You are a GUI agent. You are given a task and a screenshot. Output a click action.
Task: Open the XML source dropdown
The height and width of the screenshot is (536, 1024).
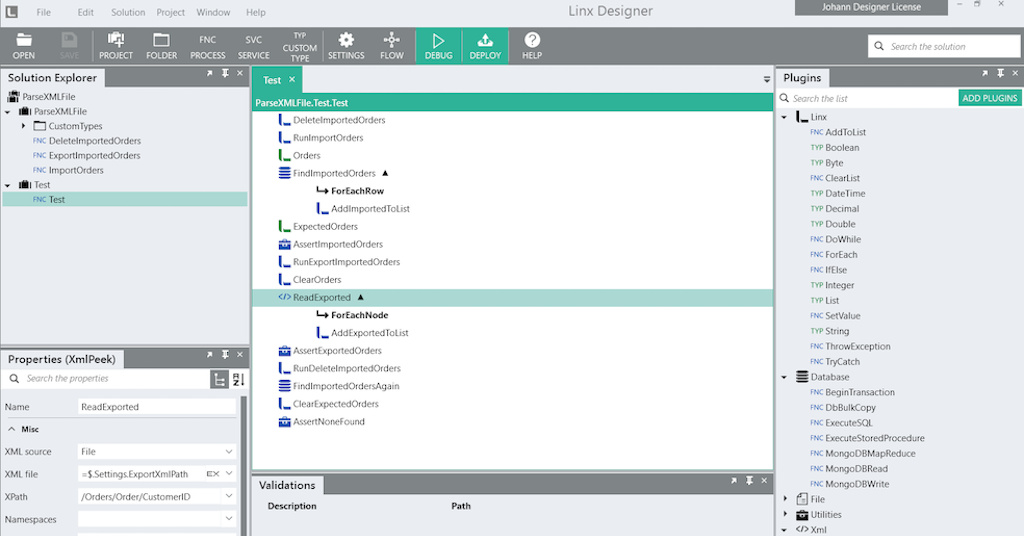(x=230, y=452)
